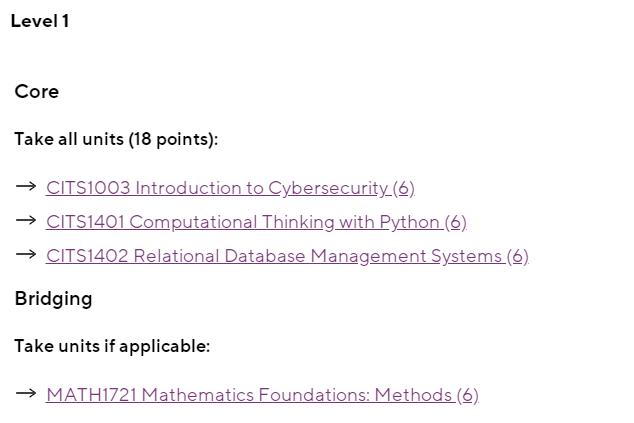
Task: Click the Level 1 heading
Action: tap(40, 21)
